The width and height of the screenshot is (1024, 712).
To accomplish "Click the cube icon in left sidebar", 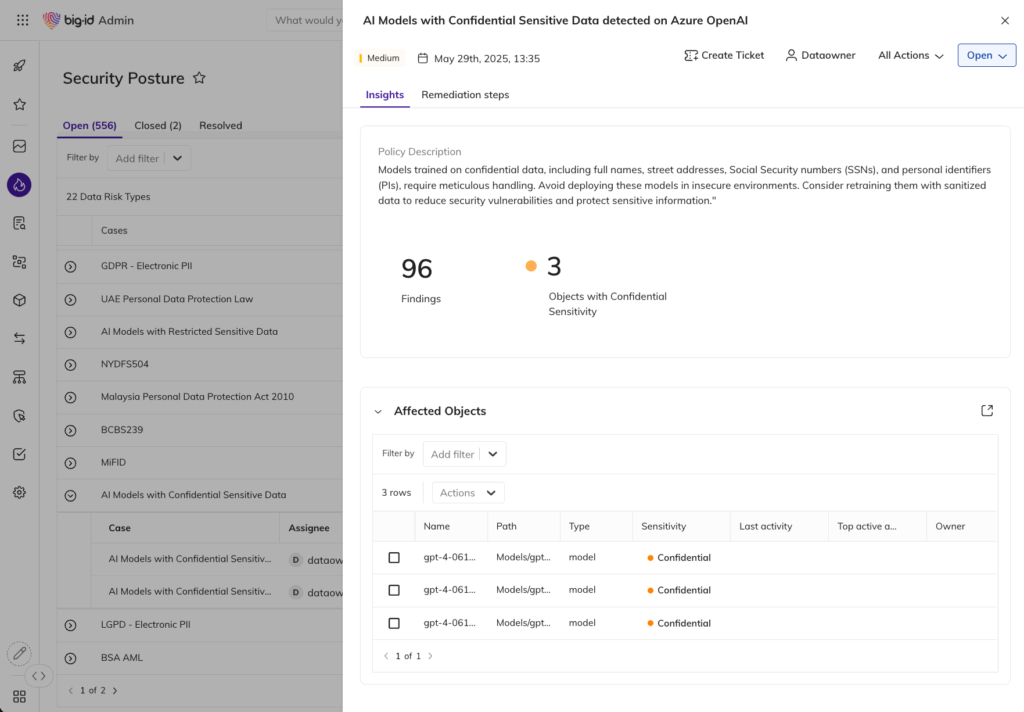I will pyautogui.click(x=19, y=300).
